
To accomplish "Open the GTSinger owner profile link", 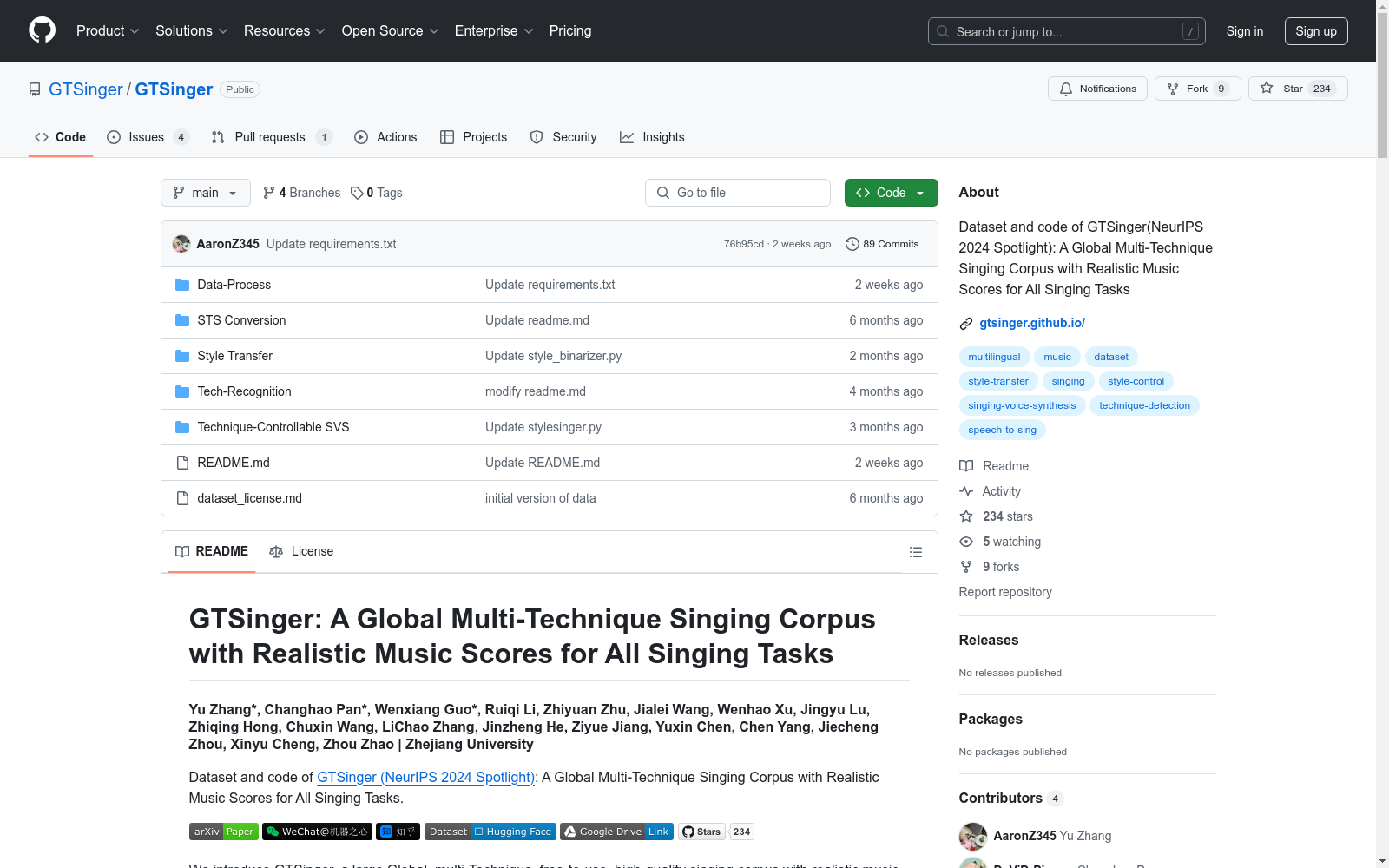I will click(86, 89).
